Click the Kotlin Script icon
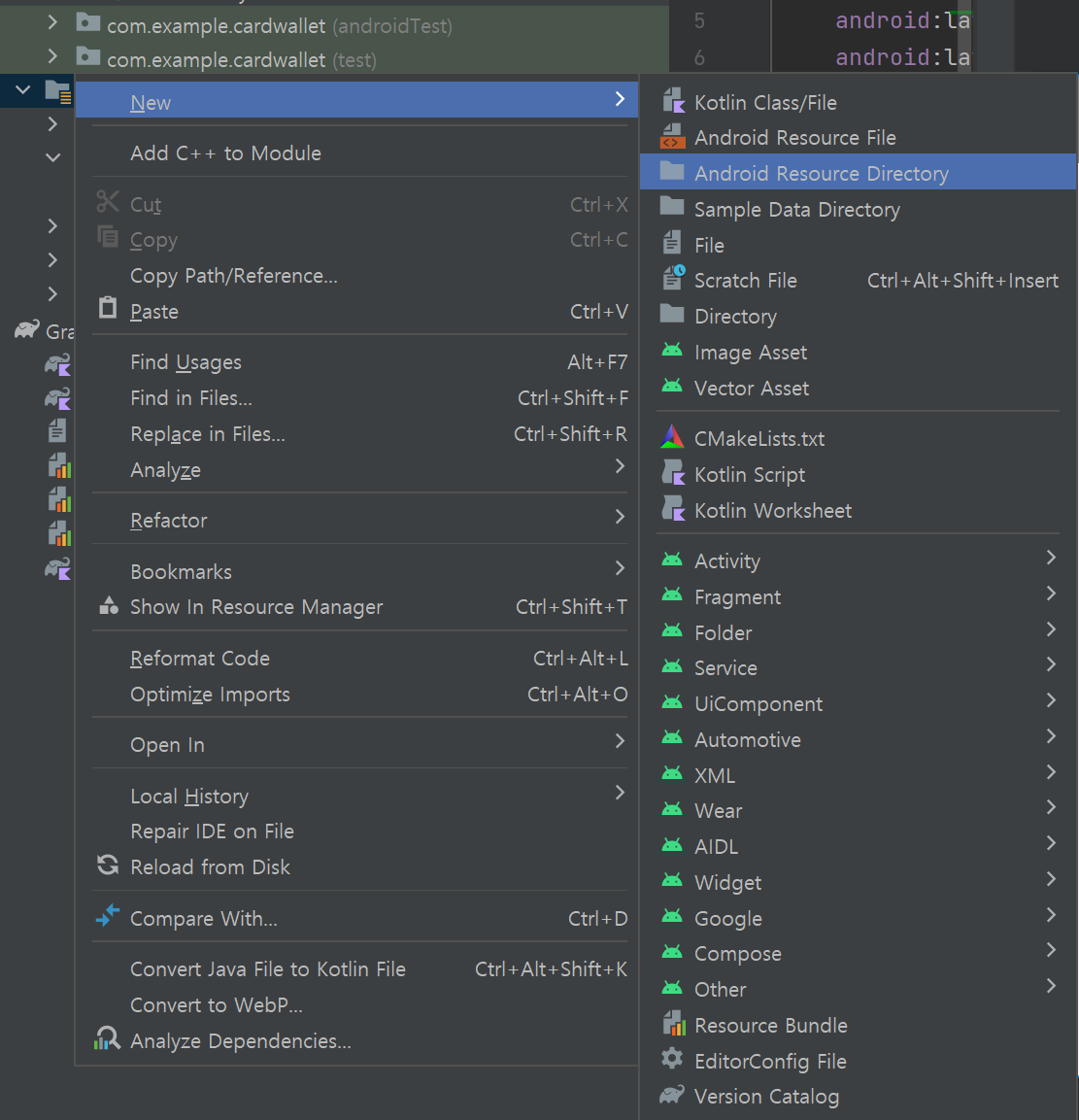Viewport: 1079px width, 1120px height. click(x=673, y=473)
